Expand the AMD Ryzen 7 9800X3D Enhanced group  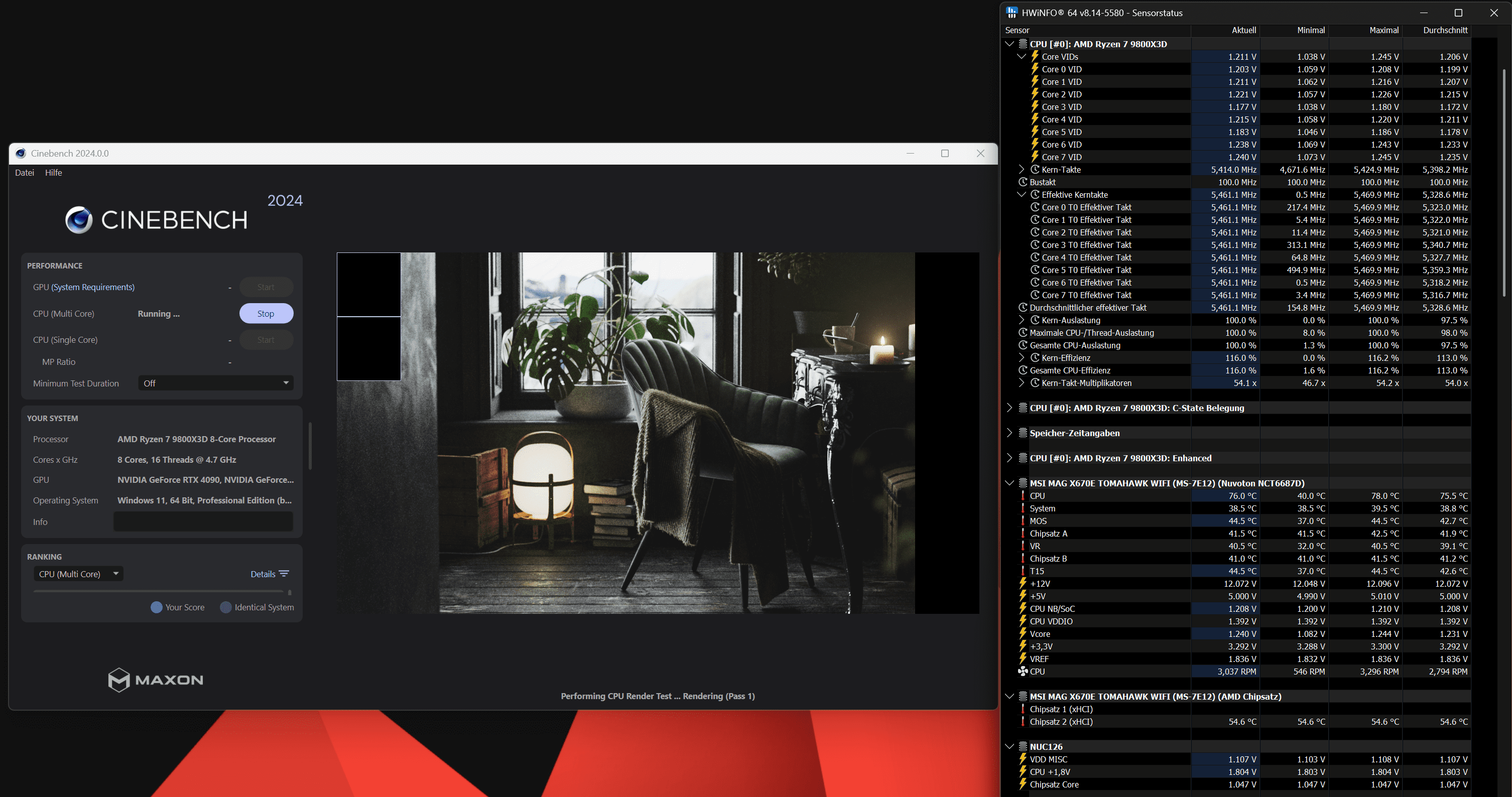click(x=1010, y=458)
